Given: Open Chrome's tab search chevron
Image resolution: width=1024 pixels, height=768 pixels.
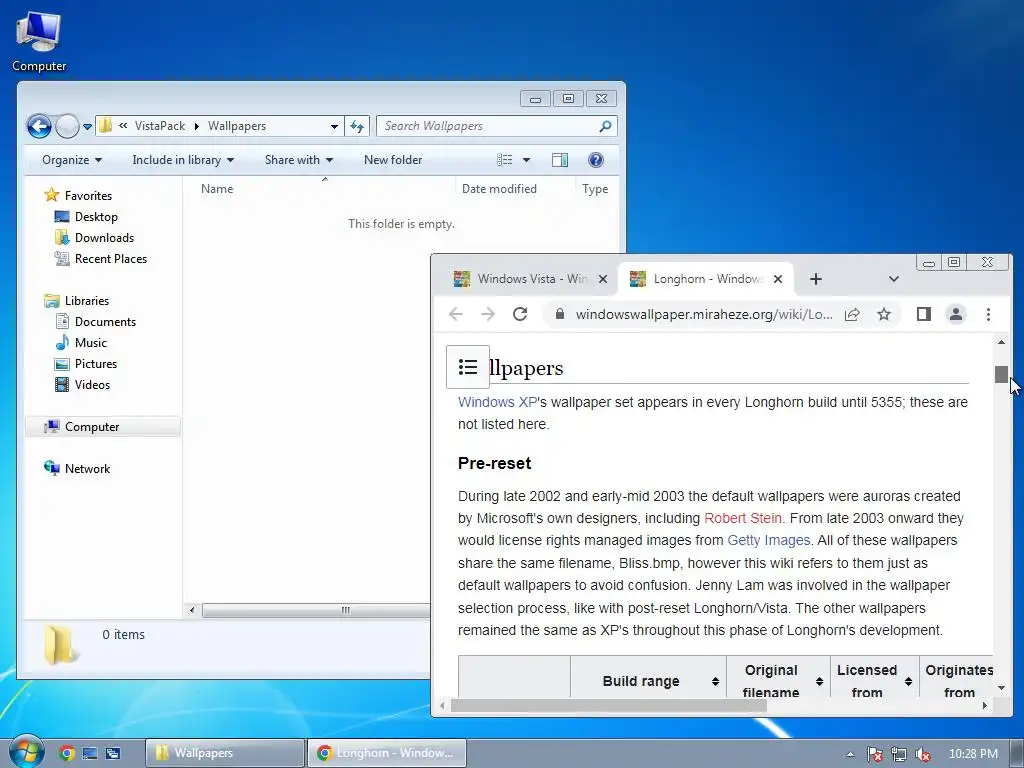Looking at the screenshot, I should point(894,279).
